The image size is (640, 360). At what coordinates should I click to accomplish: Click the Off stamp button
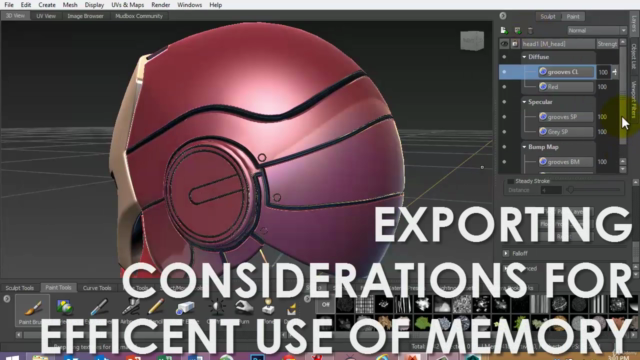point(325,304)
